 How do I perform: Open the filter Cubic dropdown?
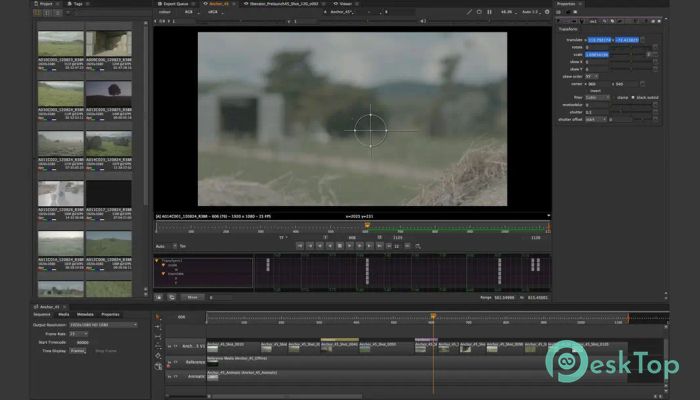click(x=597, y=97)
